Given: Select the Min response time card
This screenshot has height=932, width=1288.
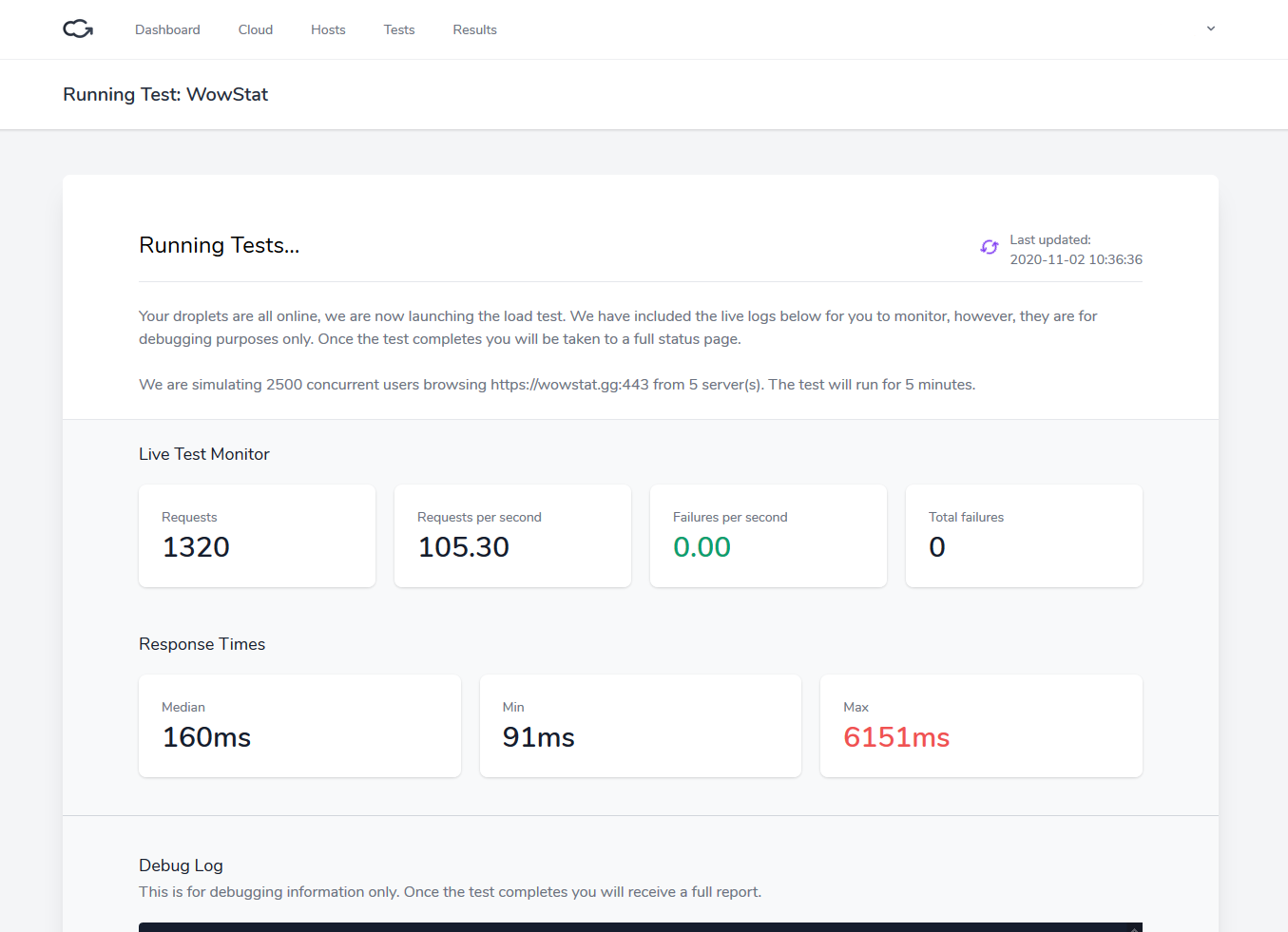Looking at the screenshot, I should tap(640, 726).
